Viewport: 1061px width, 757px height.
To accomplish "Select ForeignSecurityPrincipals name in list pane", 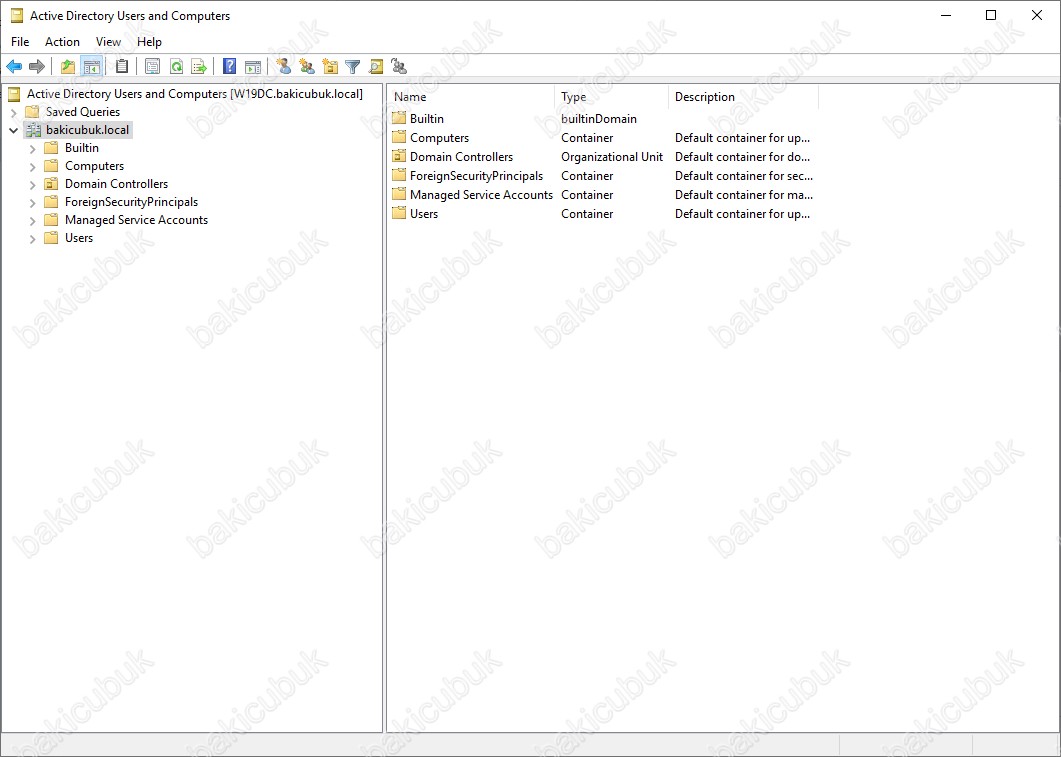I will [x=476, y=175].
